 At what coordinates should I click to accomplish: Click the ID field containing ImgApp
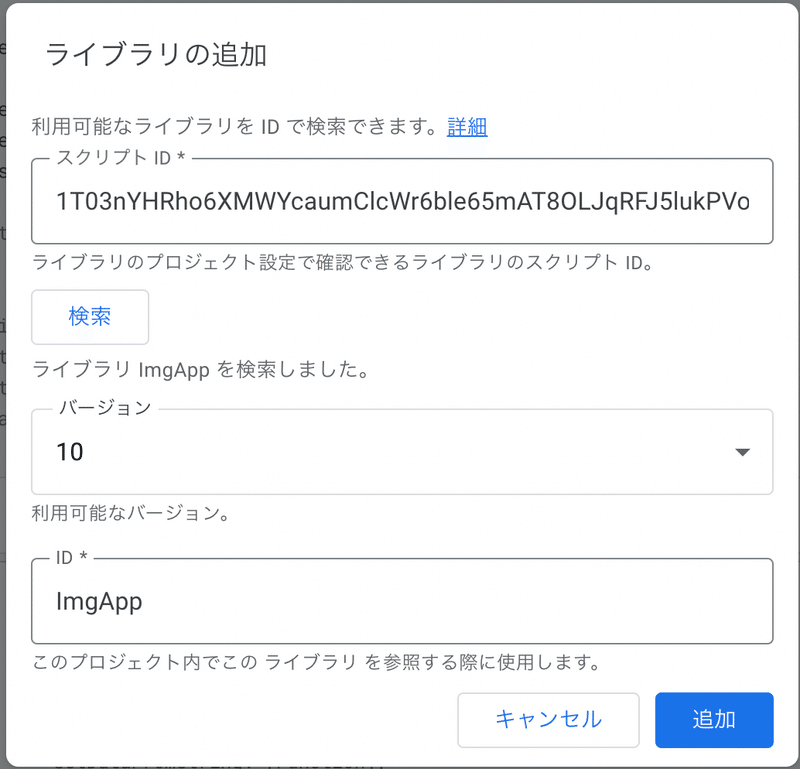tap(402, 601)
